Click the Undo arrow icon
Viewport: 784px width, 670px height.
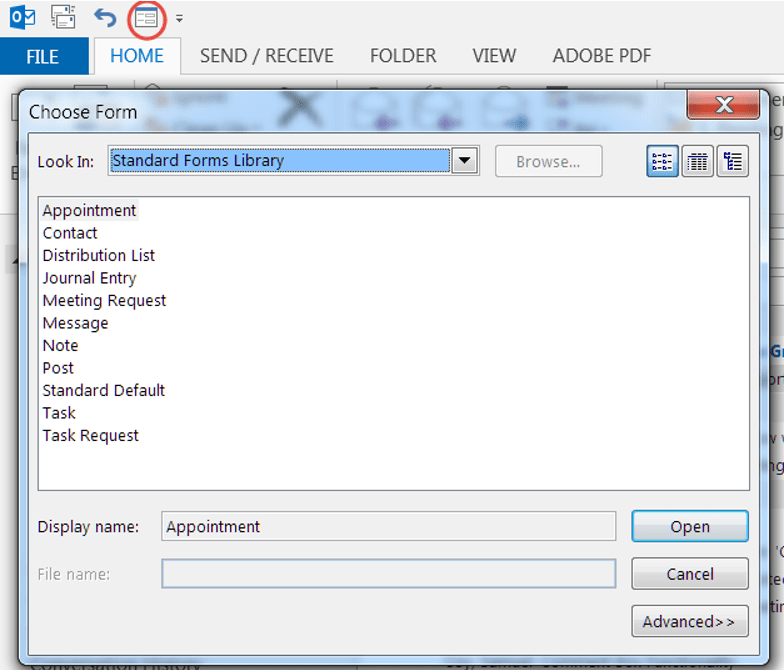pos(105,18)
